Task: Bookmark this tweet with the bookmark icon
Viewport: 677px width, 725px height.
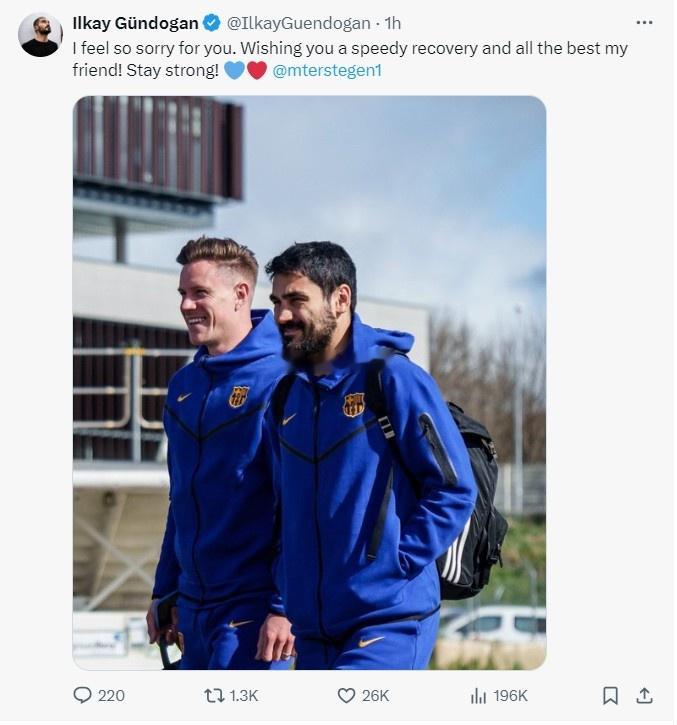Action: pos(610,695)
